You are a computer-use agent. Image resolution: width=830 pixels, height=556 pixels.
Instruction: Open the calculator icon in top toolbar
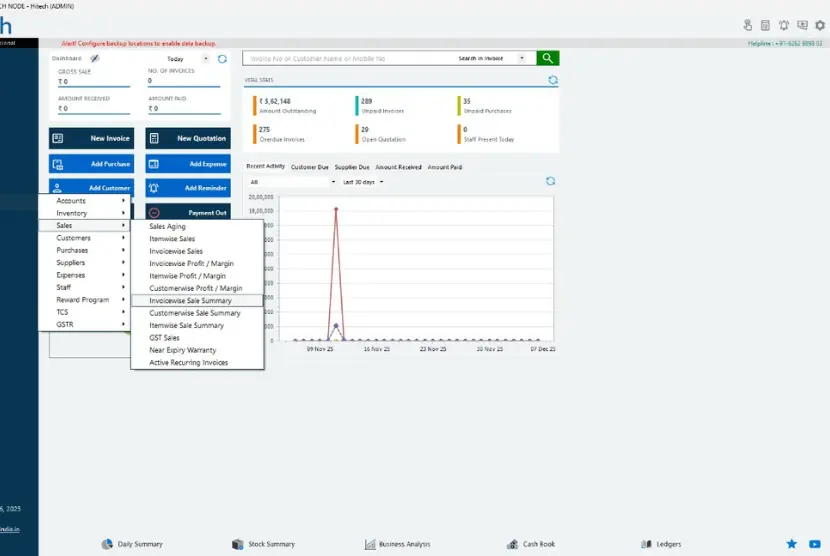[765, 25]
